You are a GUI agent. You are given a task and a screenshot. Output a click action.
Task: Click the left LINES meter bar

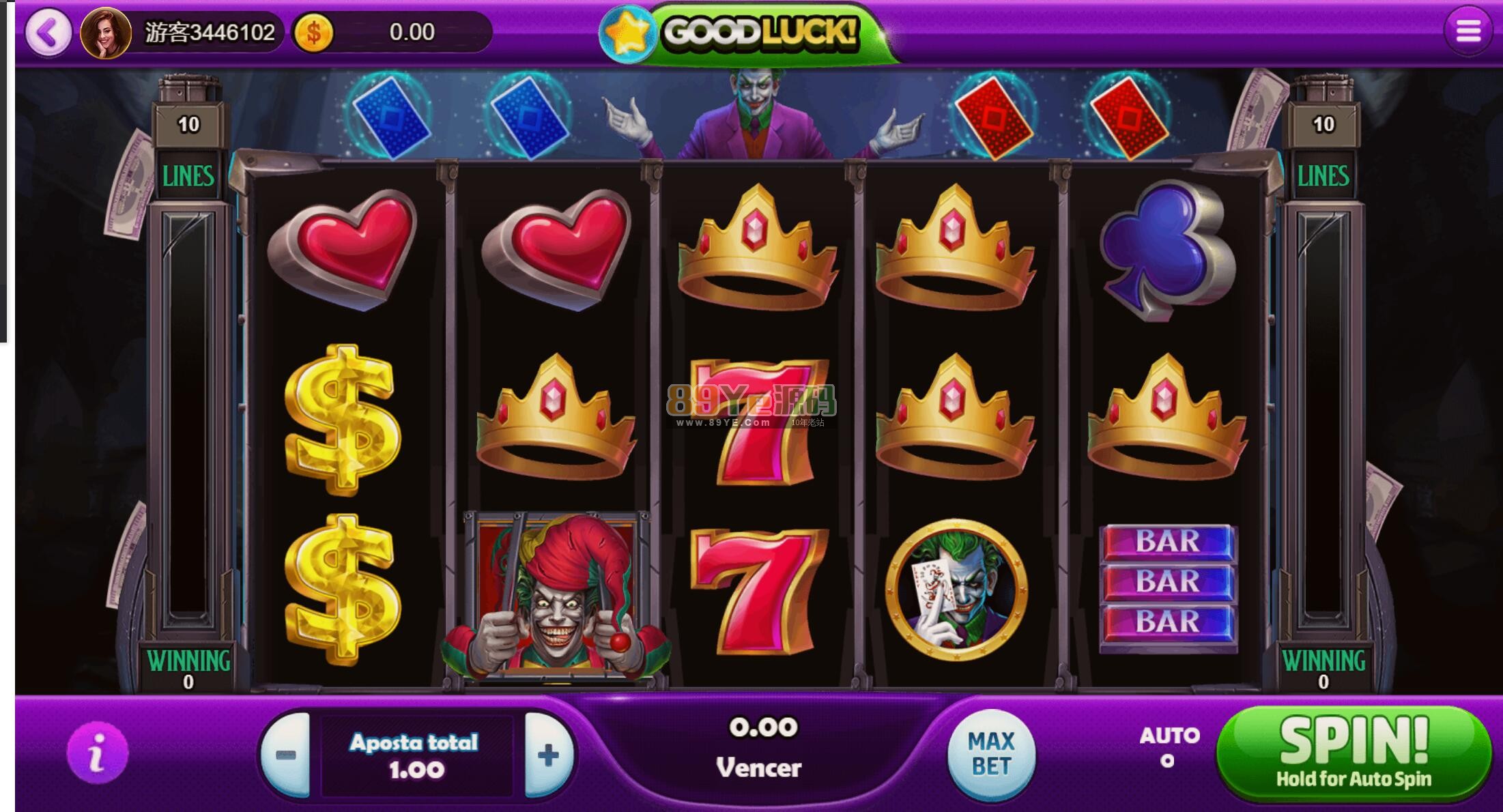188,422
